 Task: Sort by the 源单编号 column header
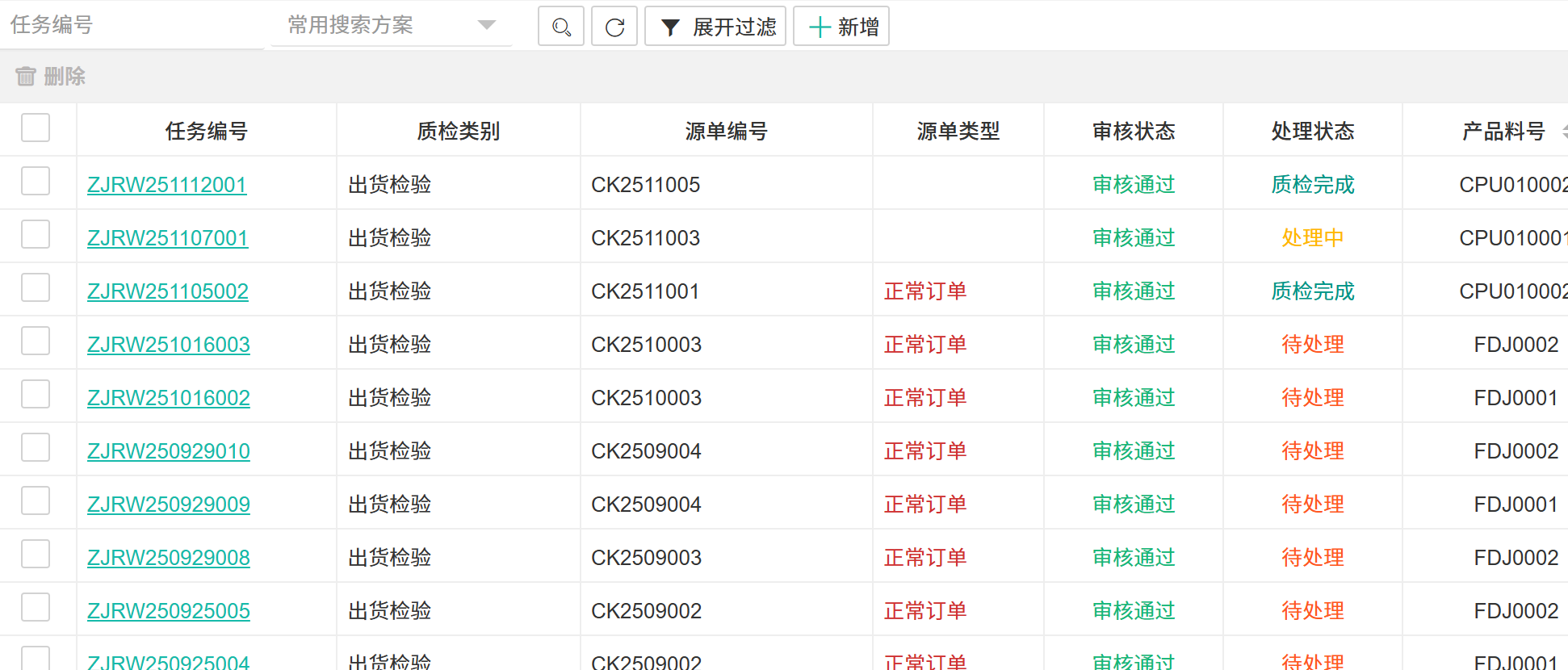pyautogui.click(x=726, y=131)
